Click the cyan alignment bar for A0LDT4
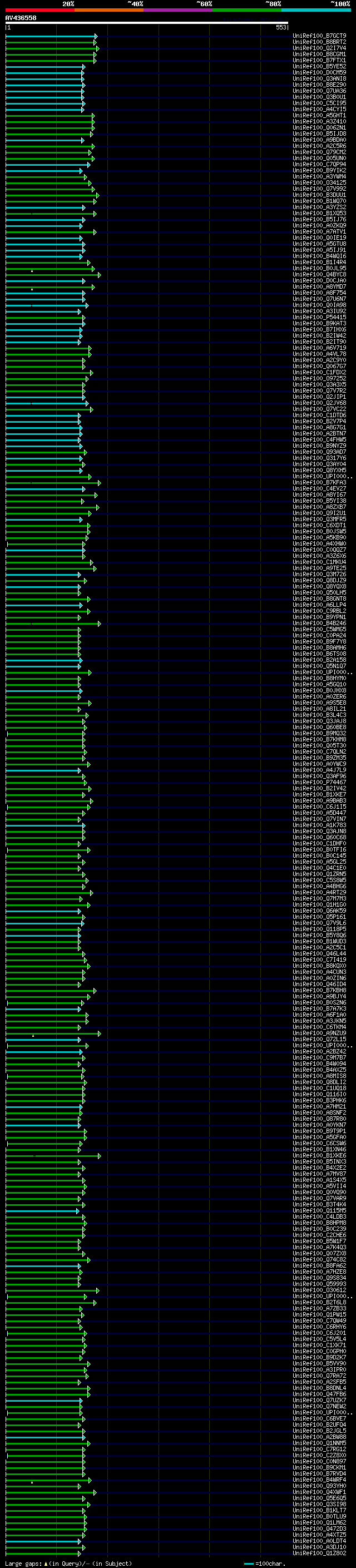This screenshot has width=356, height=1568. (x=44, y=1541)
